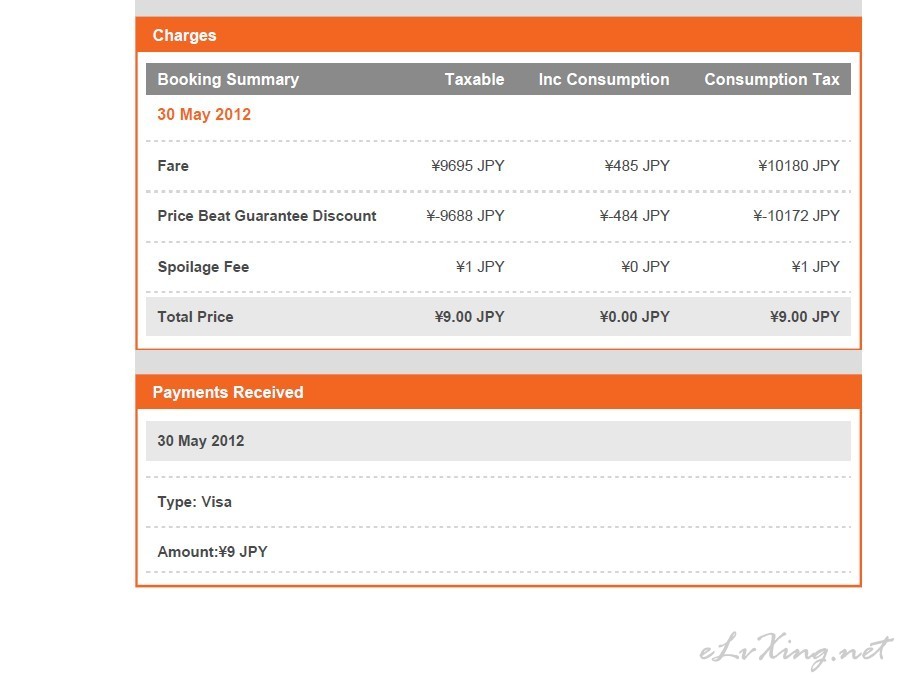904x684 pixels.
Task: Select the Spoilage Fee Consumption Tax ¥1 JPY
Action: tap(815, 266)
